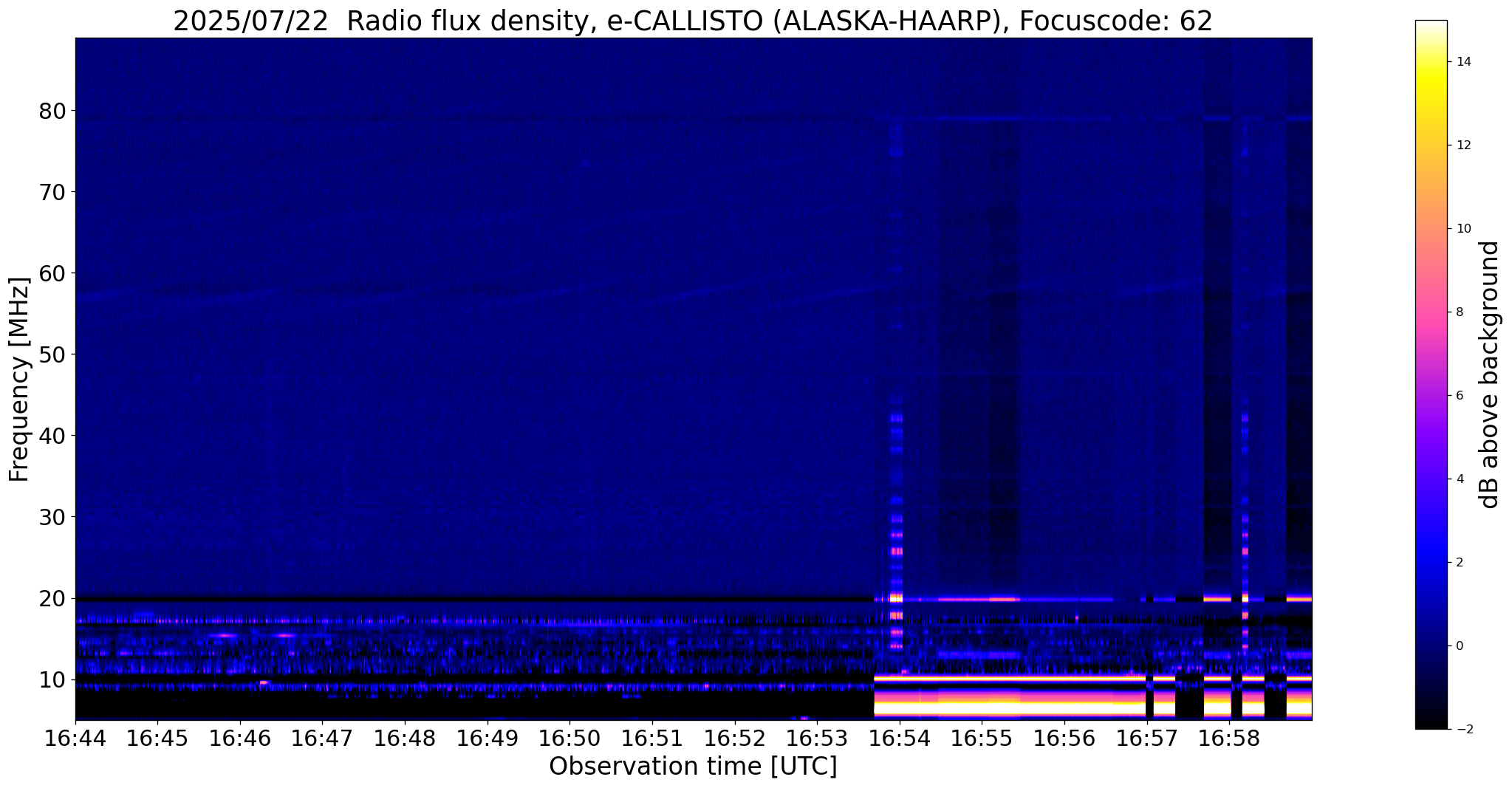Click the 16:46 time tick label
This screenshot has height=788, width=1512.
pos(240,739)
